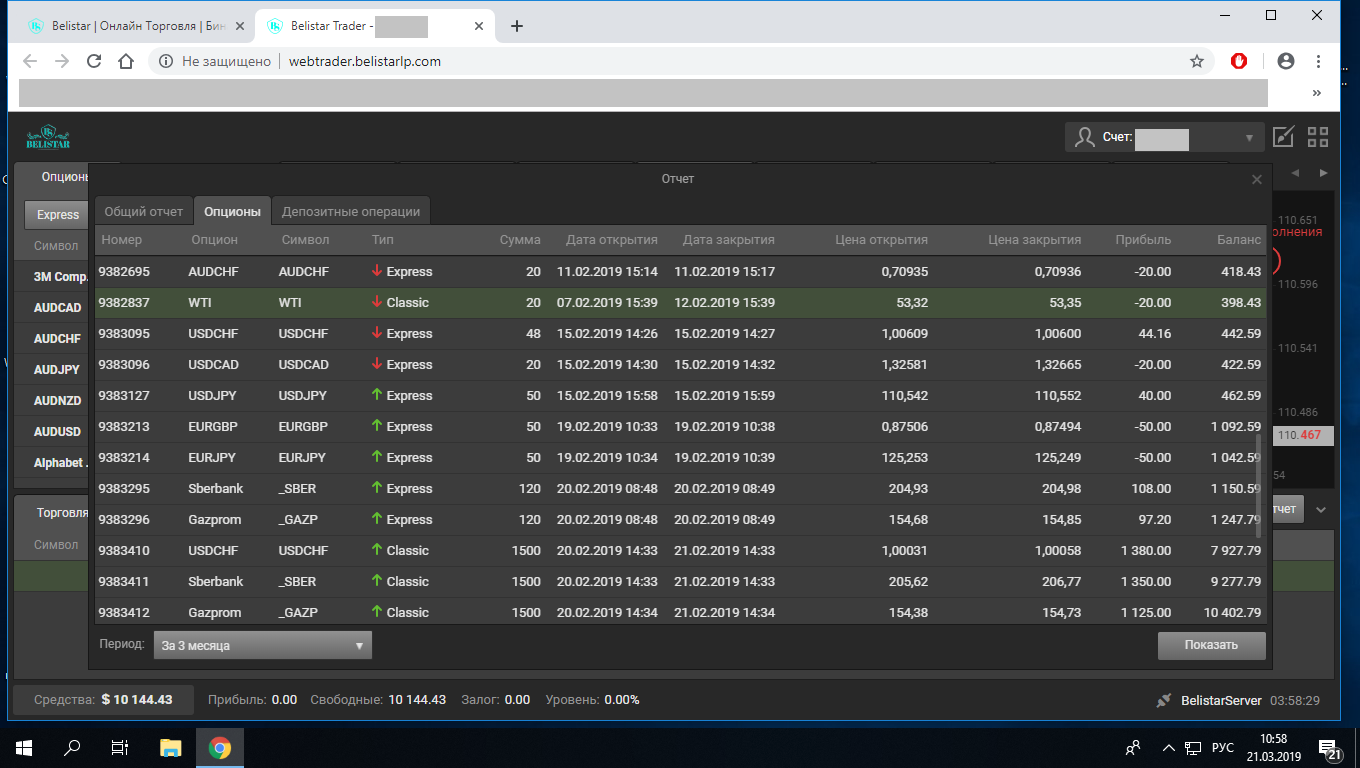Screen dimensions: 1360x768
Task: Show hidden tray icons arrow
Action: tap(1168, 747)
